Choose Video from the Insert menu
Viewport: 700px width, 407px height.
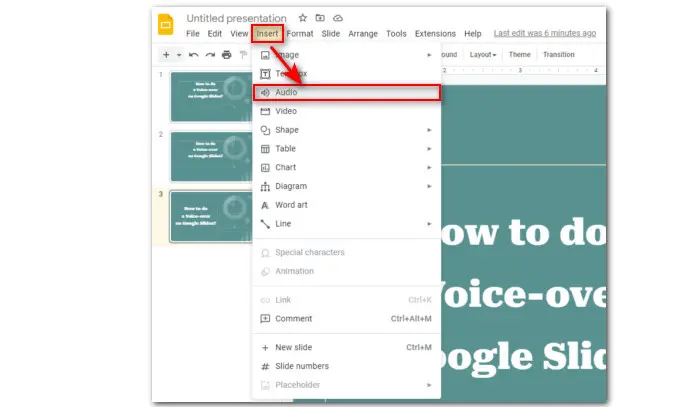346,111
